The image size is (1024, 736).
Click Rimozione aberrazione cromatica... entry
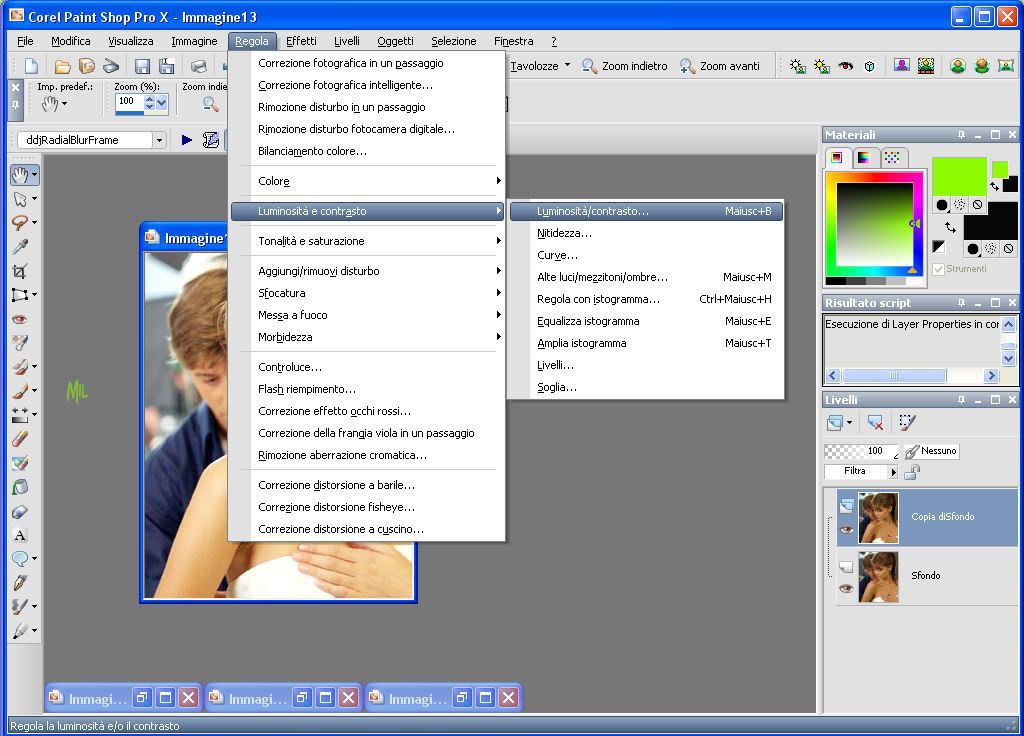point(367,455)
